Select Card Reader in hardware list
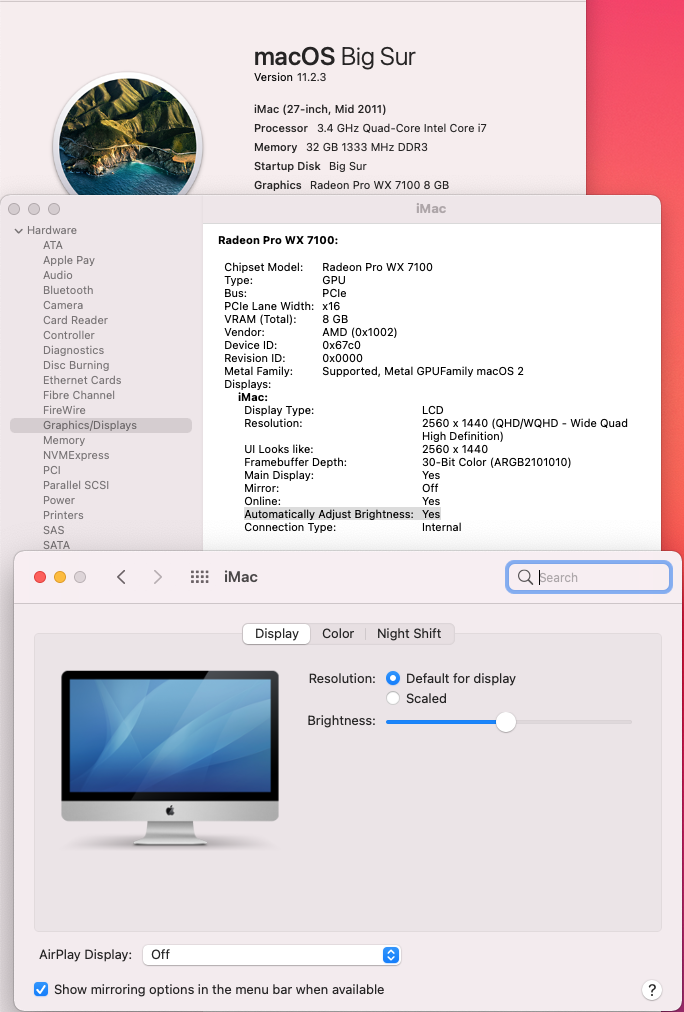 [x=75, y=320]
